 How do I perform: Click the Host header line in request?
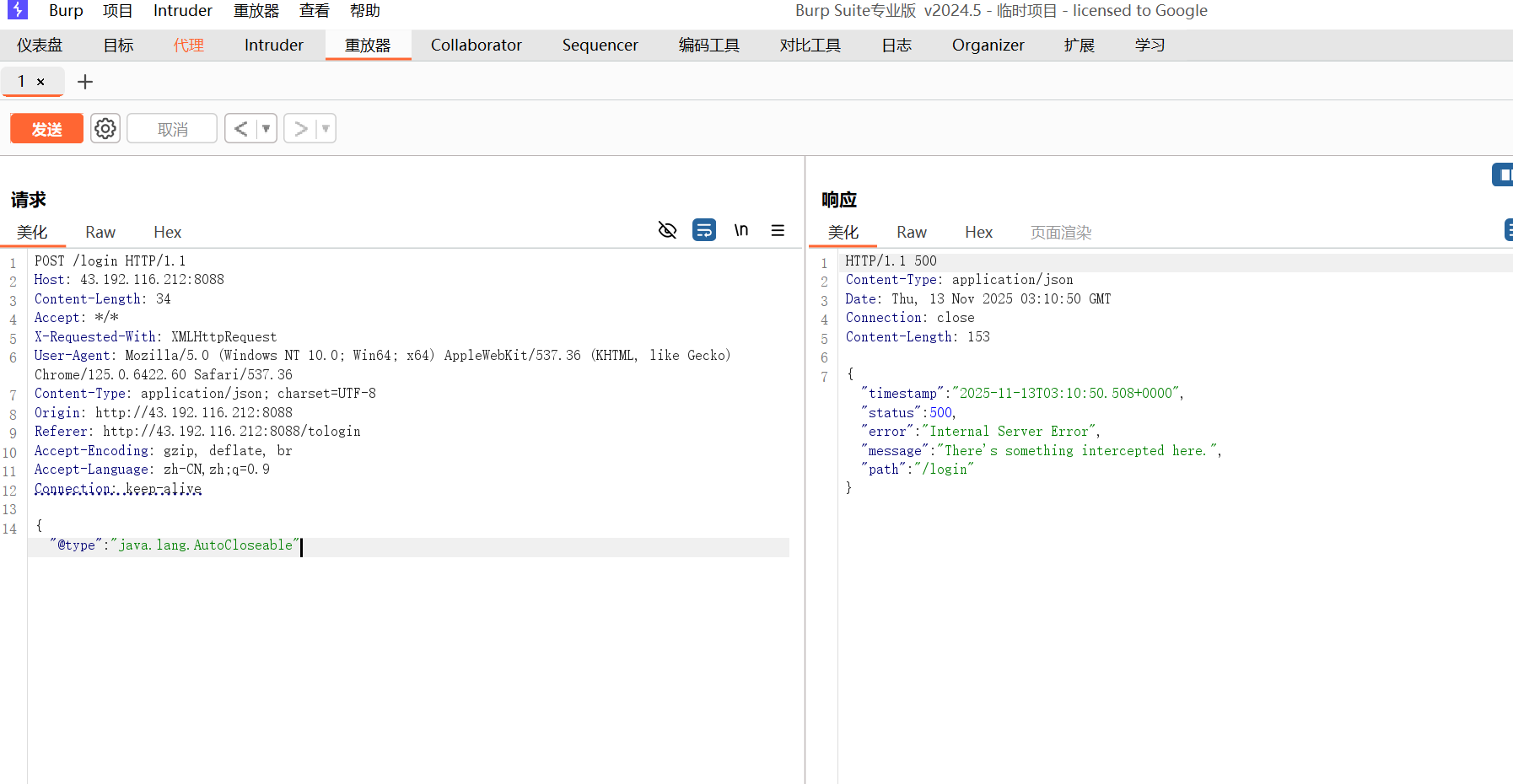tap(129, 279)
